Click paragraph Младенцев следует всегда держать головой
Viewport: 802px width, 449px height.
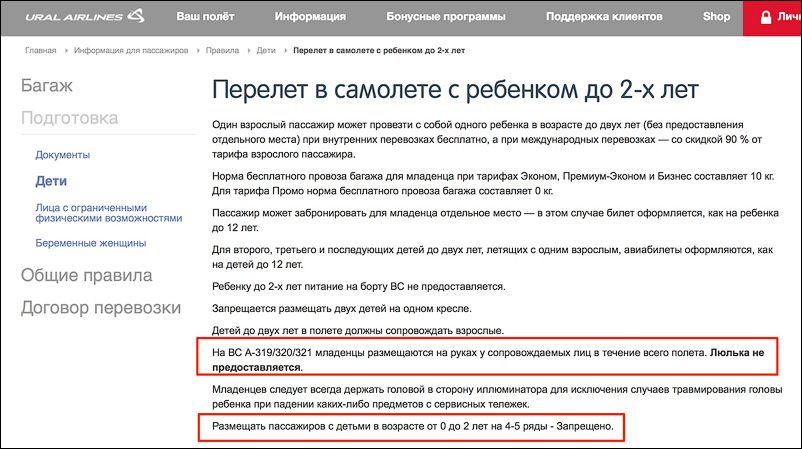coord(497,397)
